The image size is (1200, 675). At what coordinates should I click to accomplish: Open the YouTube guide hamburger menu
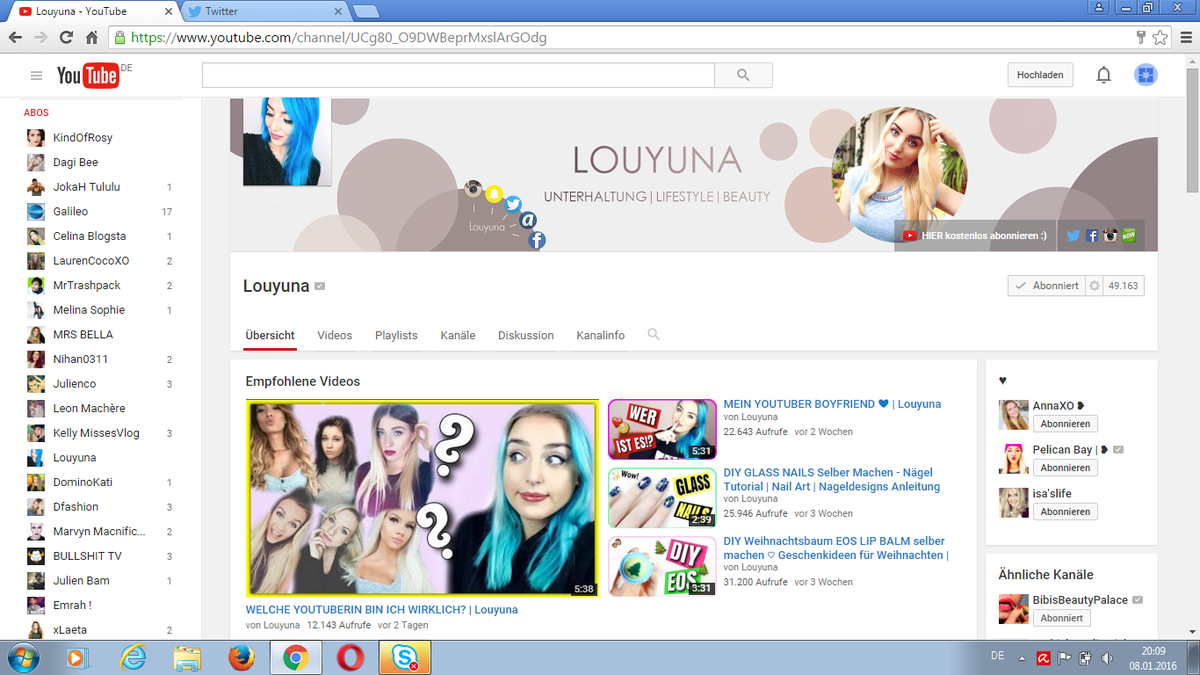(x=37, y=75)
